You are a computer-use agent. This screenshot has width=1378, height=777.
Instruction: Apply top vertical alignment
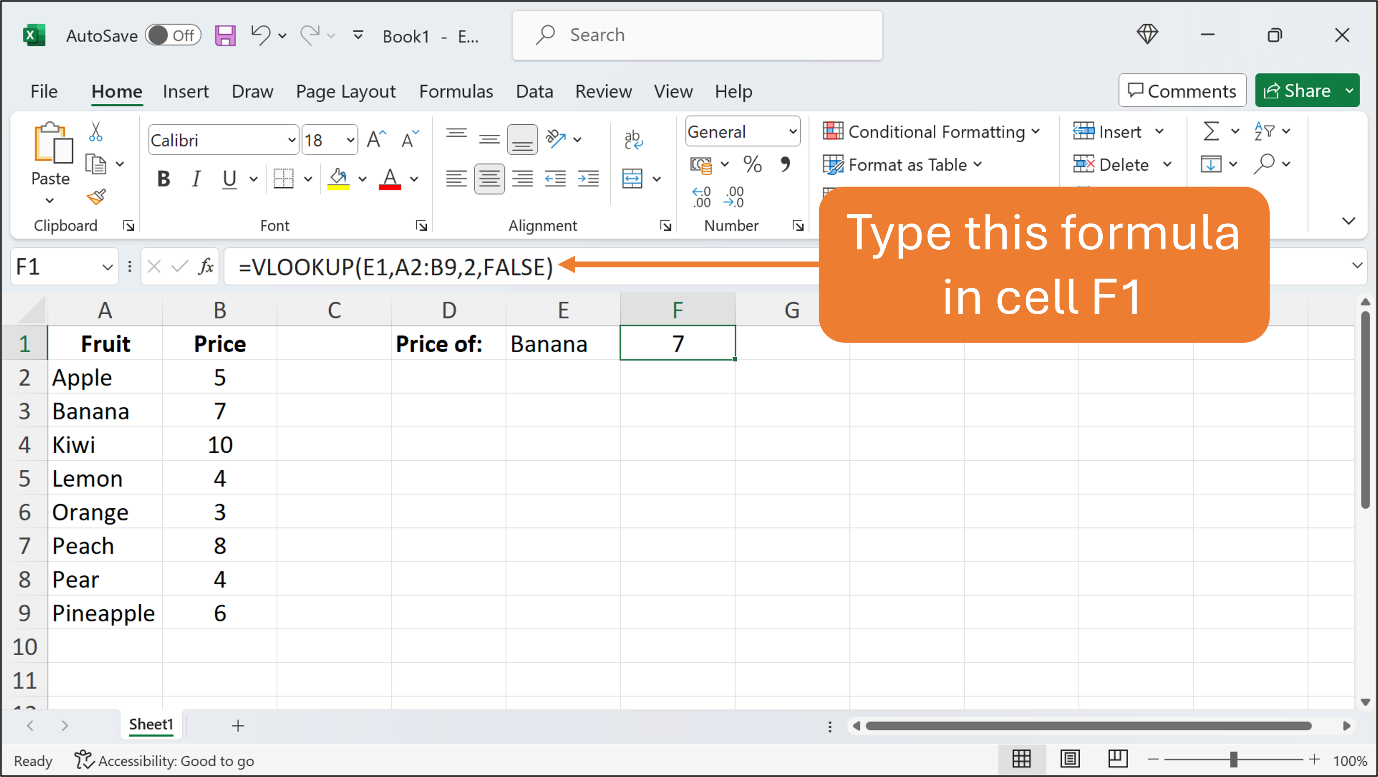click(x=457, y=137)
